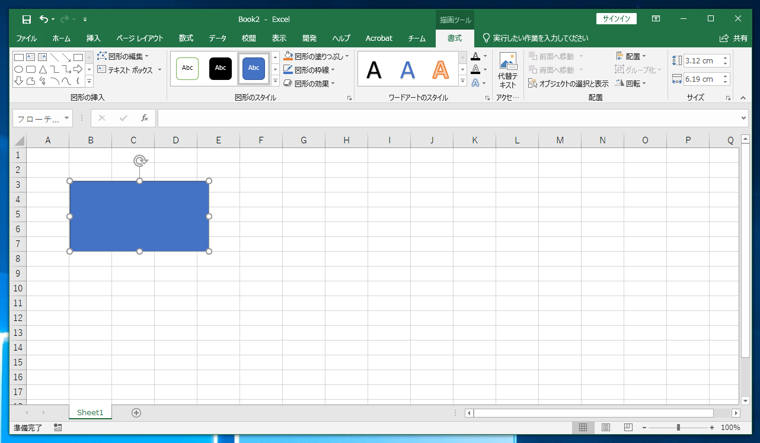Select the 書式 drawing tools tab
The width and height of the screenshot is (760, 443).
tap(455, 38)
